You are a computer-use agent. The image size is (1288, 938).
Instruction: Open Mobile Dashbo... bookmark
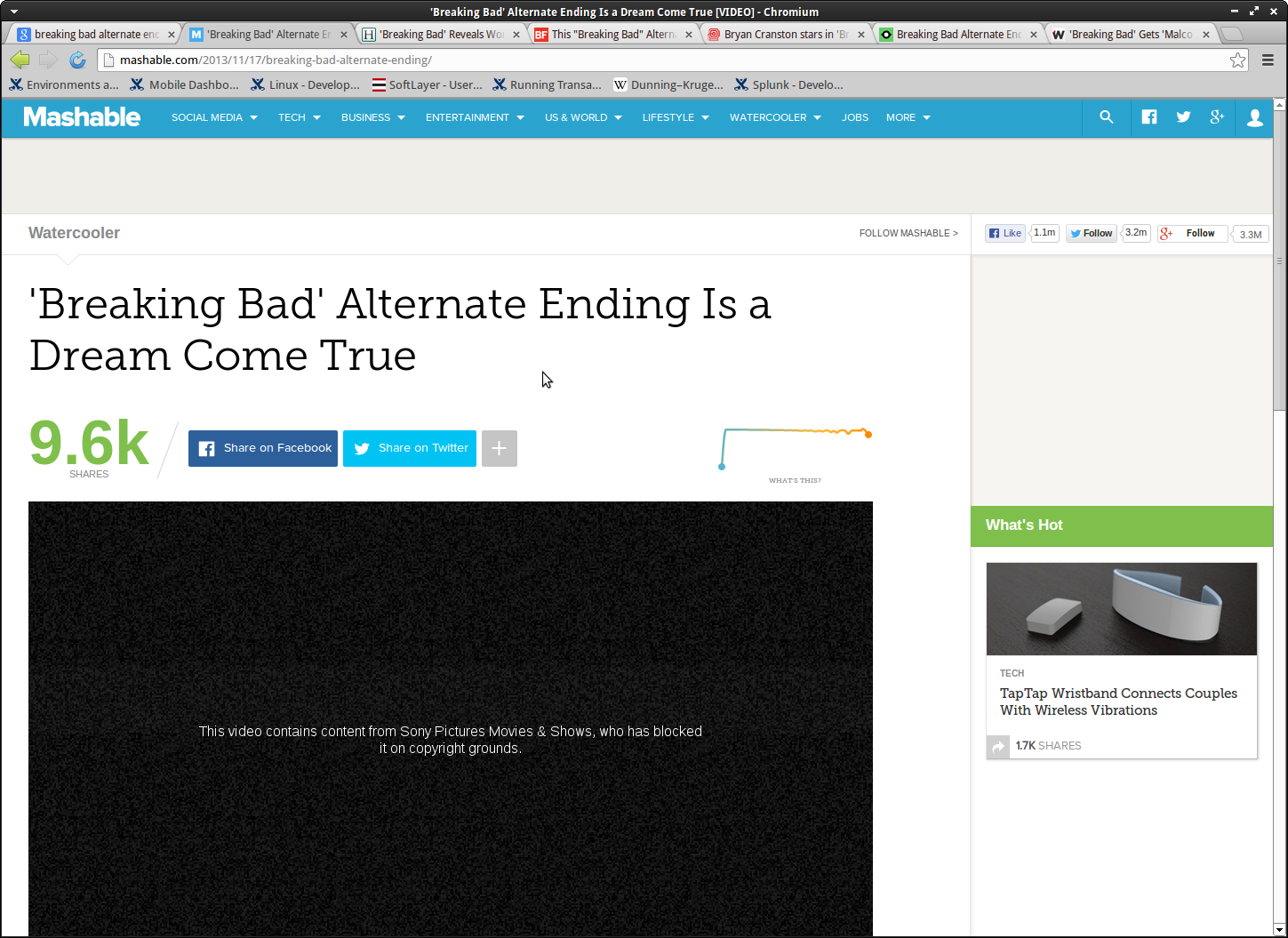(185, 84)
